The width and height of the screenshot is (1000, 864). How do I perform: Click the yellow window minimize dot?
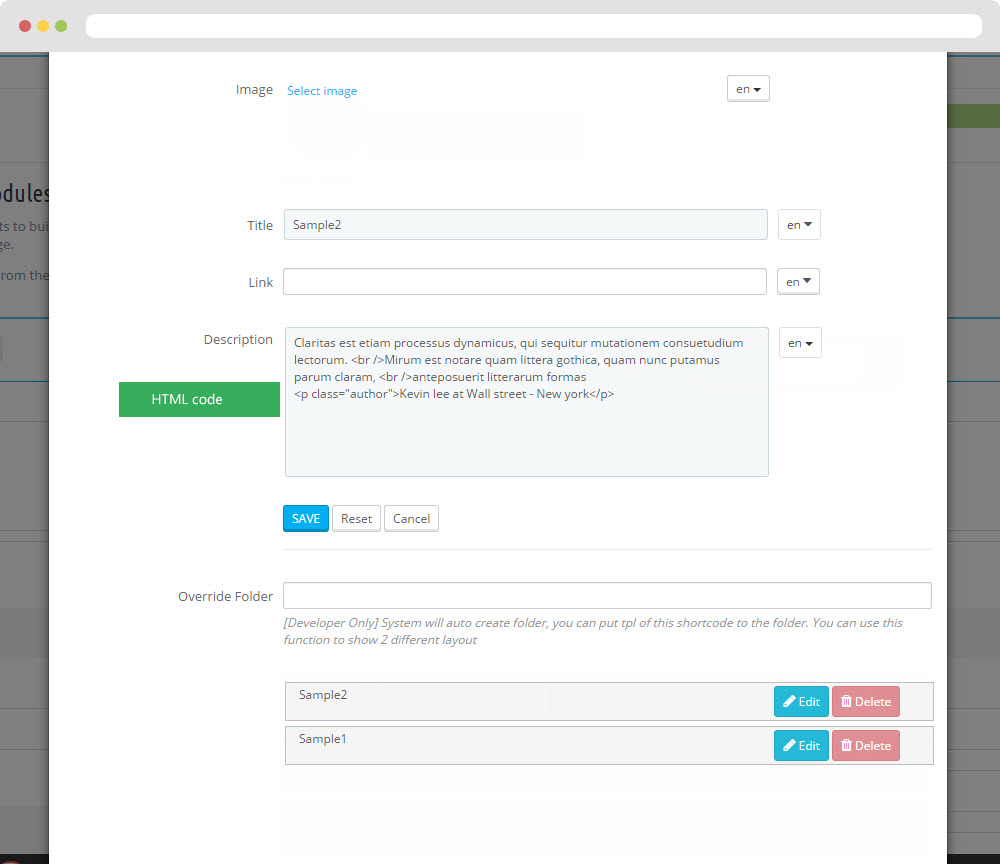tap(43, 26)
